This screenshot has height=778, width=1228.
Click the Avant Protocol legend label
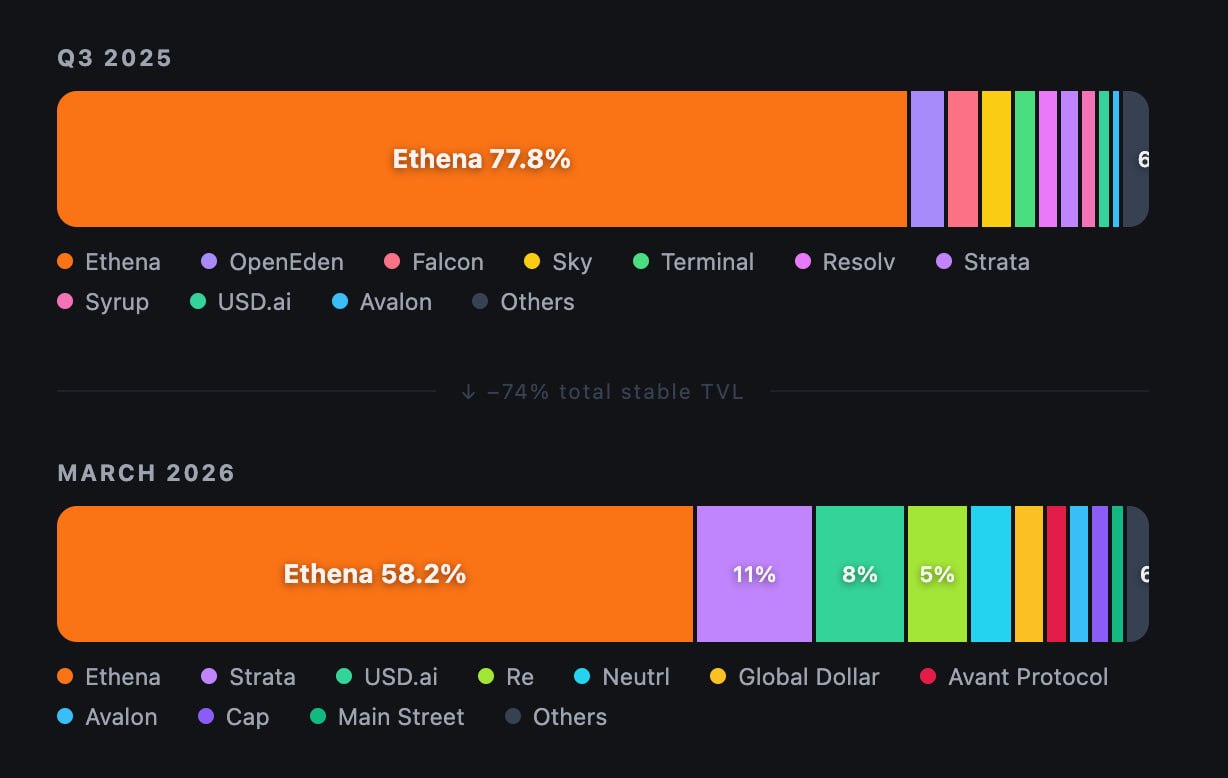point(1028,677)
